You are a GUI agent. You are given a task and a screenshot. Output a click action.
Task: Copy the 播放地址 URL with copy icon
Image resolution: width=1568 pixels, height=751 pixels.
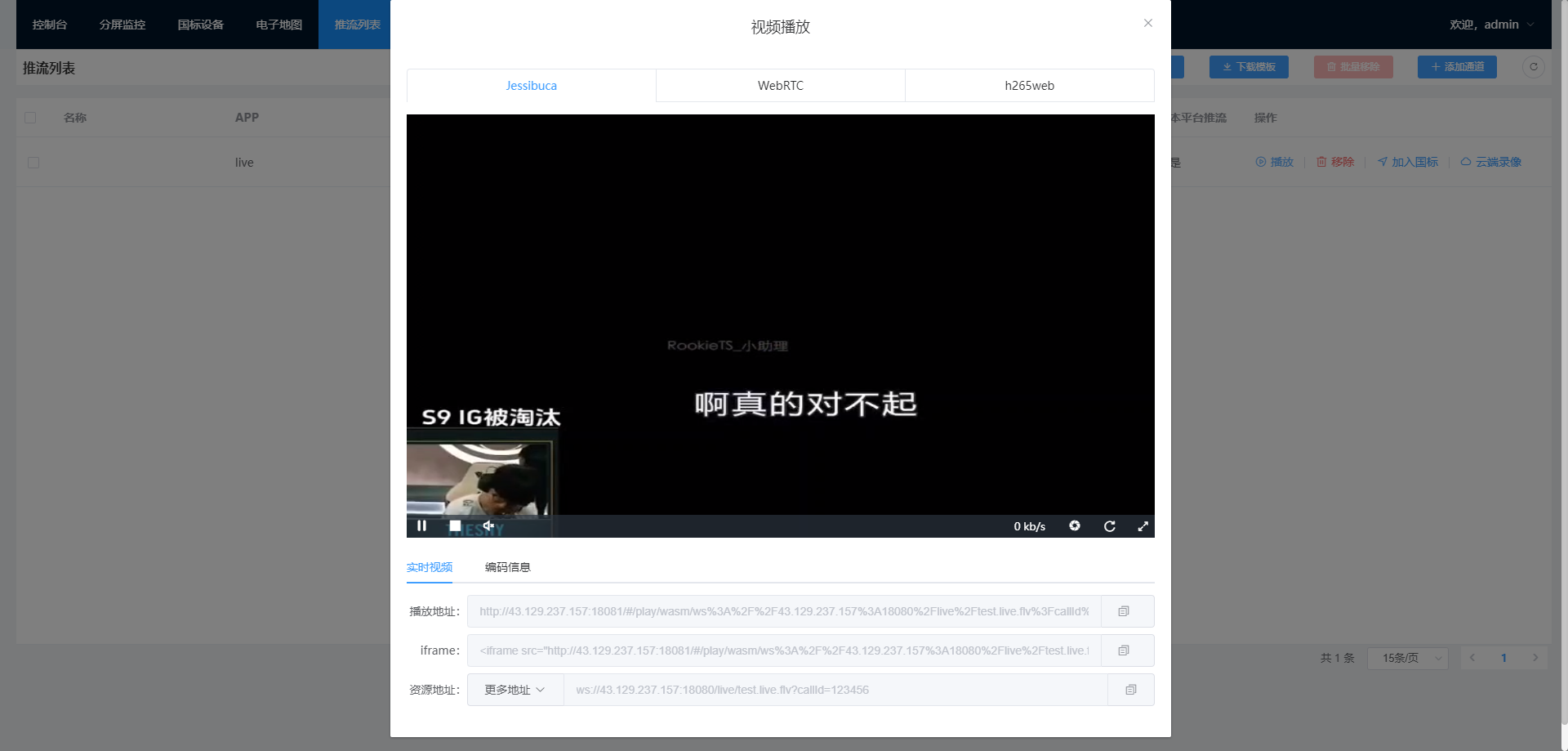point(1124,611)
